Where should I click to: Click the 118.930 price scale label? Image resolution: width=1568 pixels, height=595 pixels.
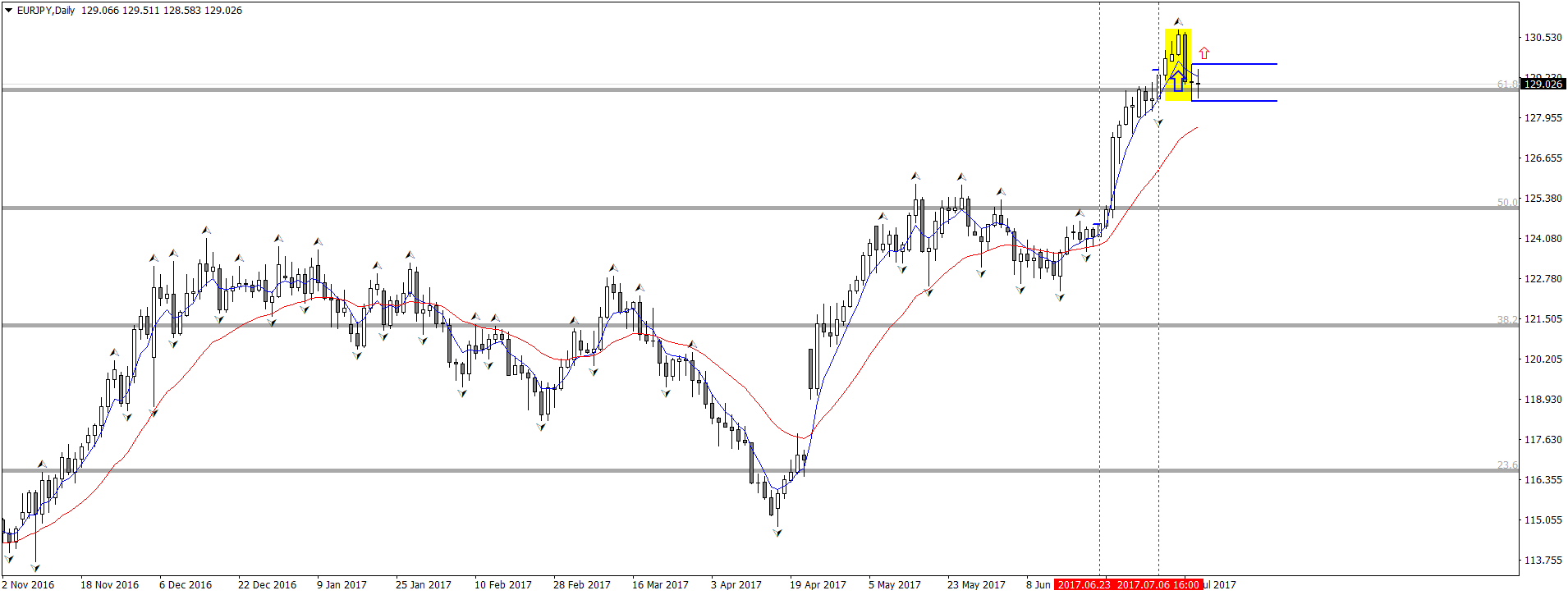click(1543, 400)
